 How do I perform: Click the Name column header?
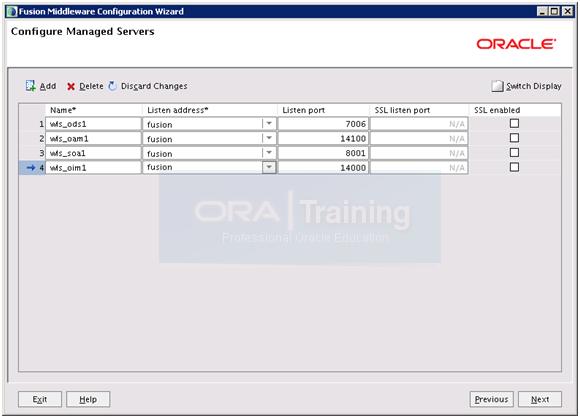click(x=94, y=110)
